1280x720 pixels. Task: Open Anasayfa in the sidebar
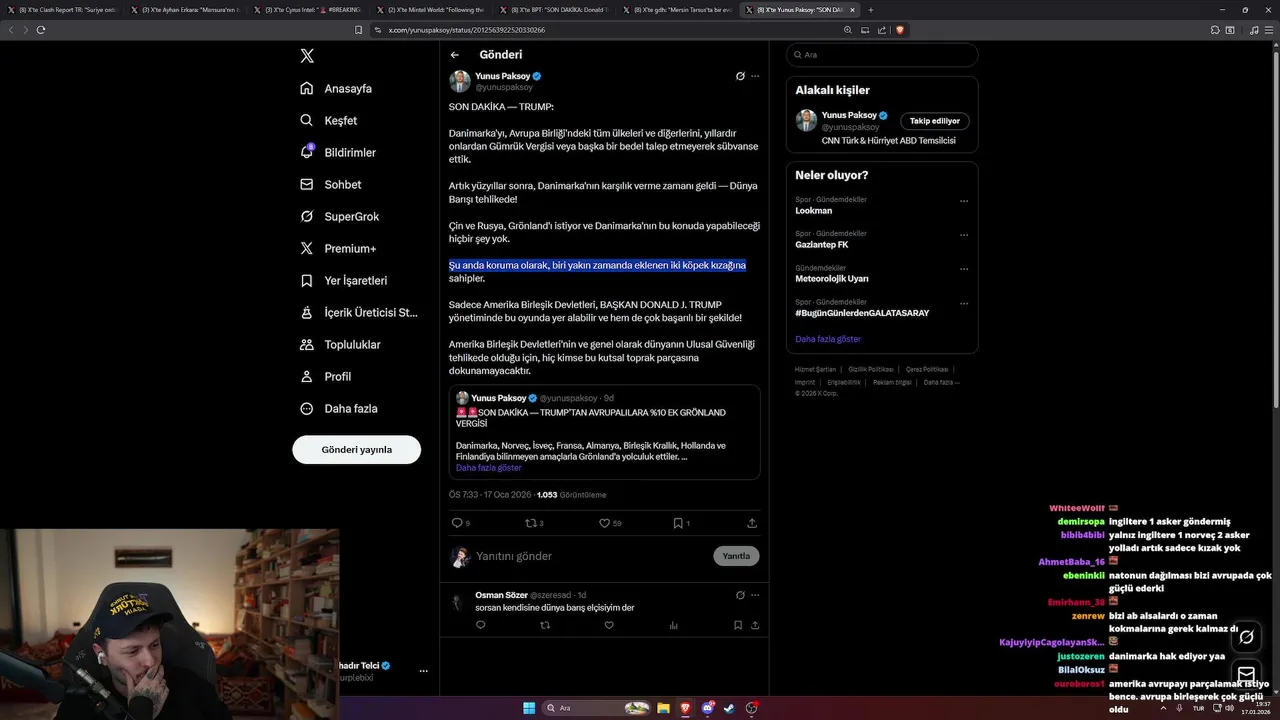pyautogui.click(x=336, y=88)
